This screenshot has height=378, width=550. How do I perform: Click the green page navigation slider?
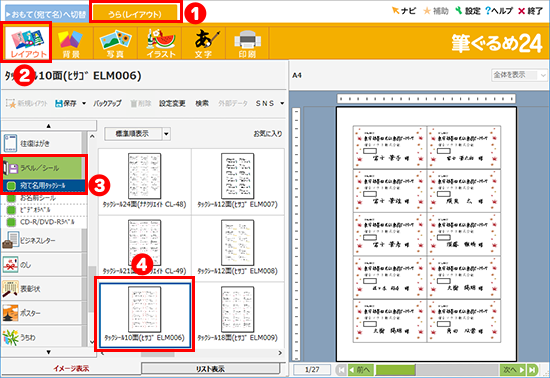[395, 370]
